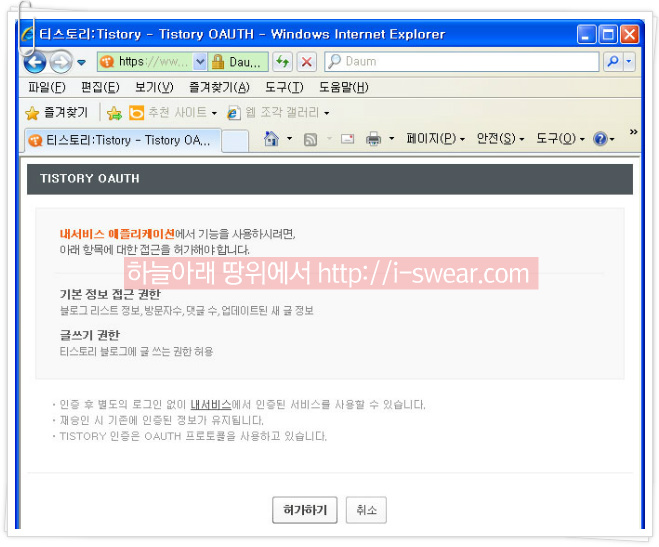This screenshot has height=547, width=659.
Task: Click the TISTORY OAUTH header text
Action: pos(90,179)
